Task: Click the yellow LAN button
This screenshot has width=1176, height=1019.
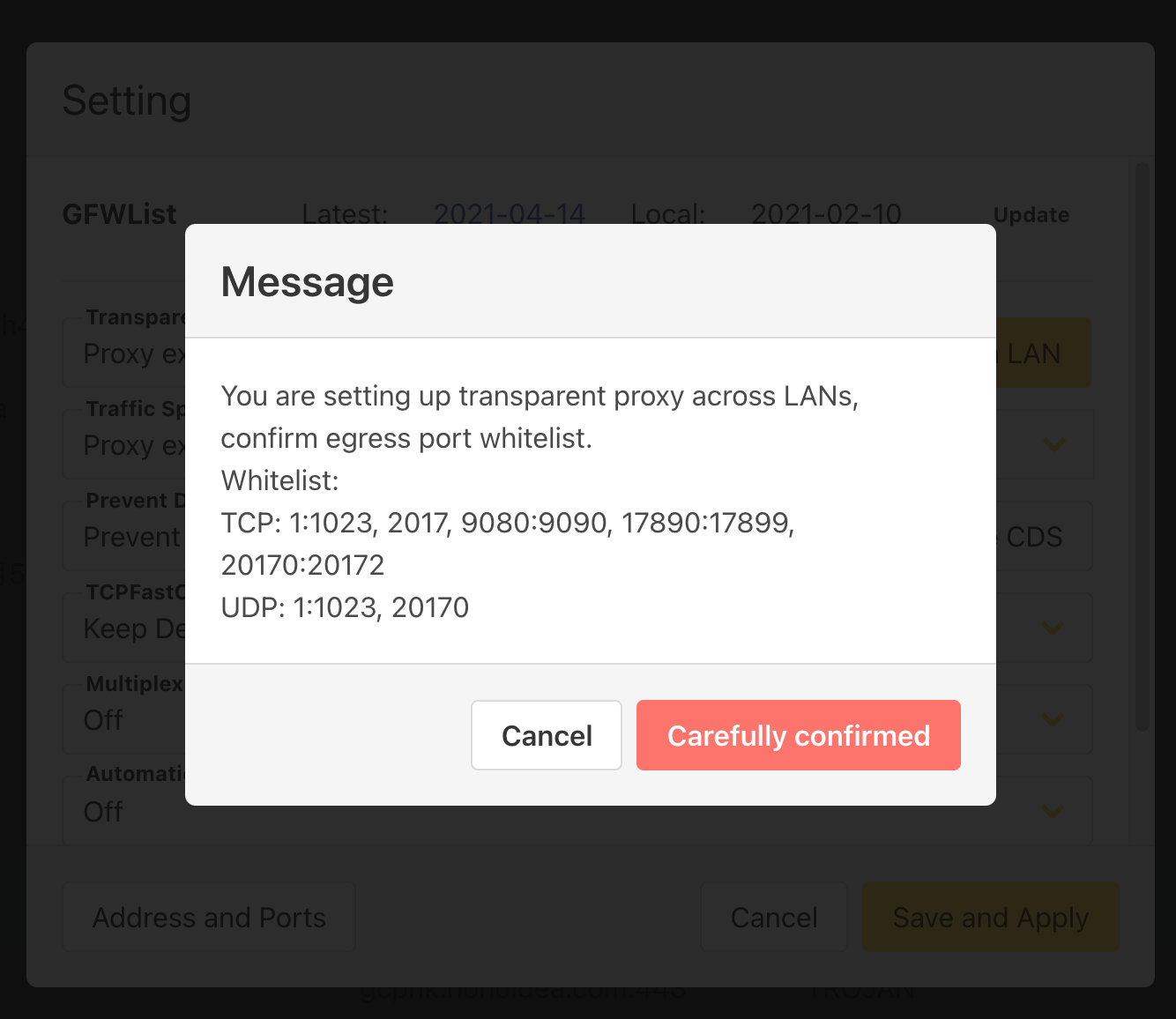Action: tap(1042, 353)
